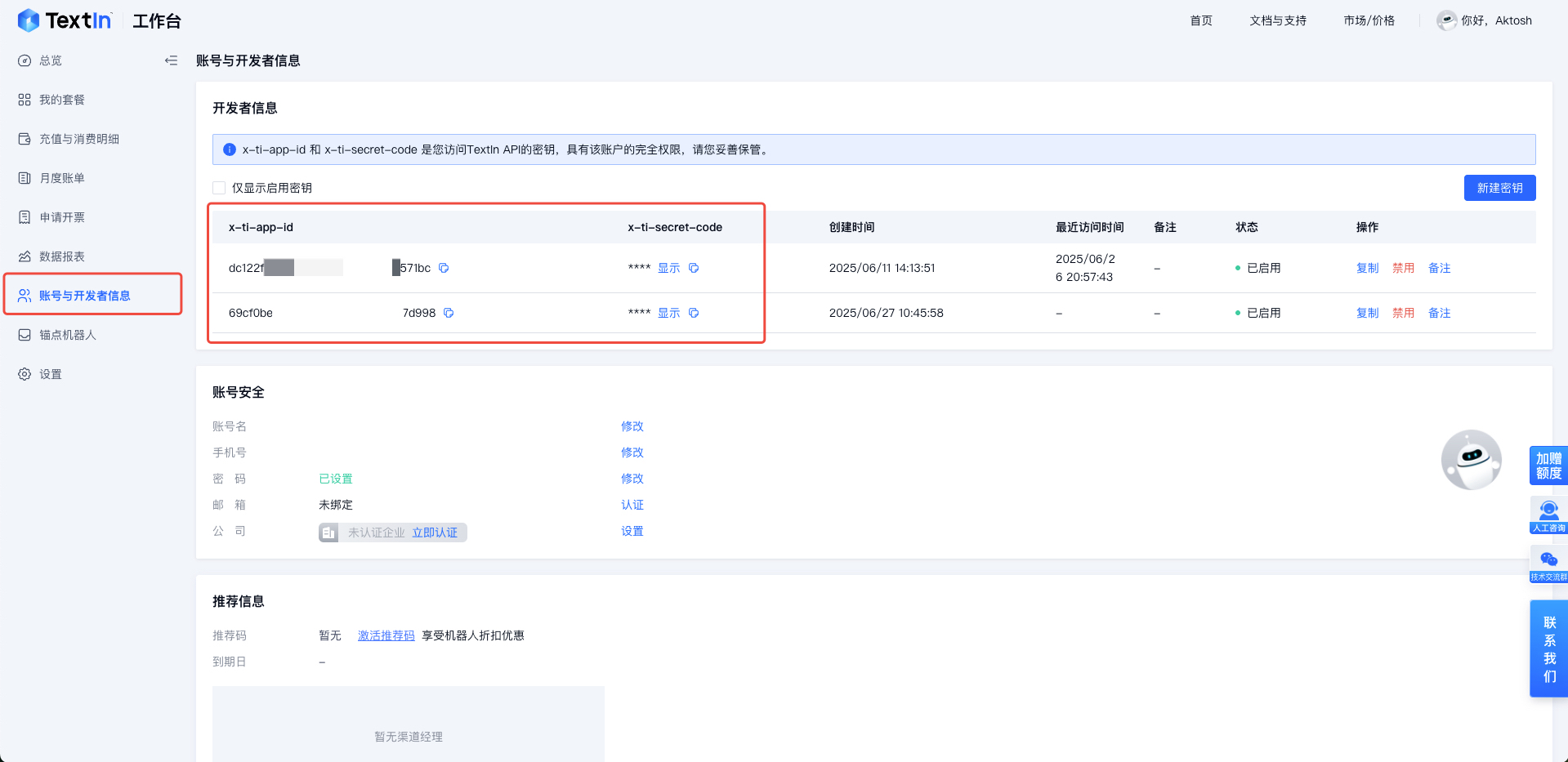Go to 数据报表 in the sidebar
The height and width of the screenshot is (762, 1568).
point(62,256)
